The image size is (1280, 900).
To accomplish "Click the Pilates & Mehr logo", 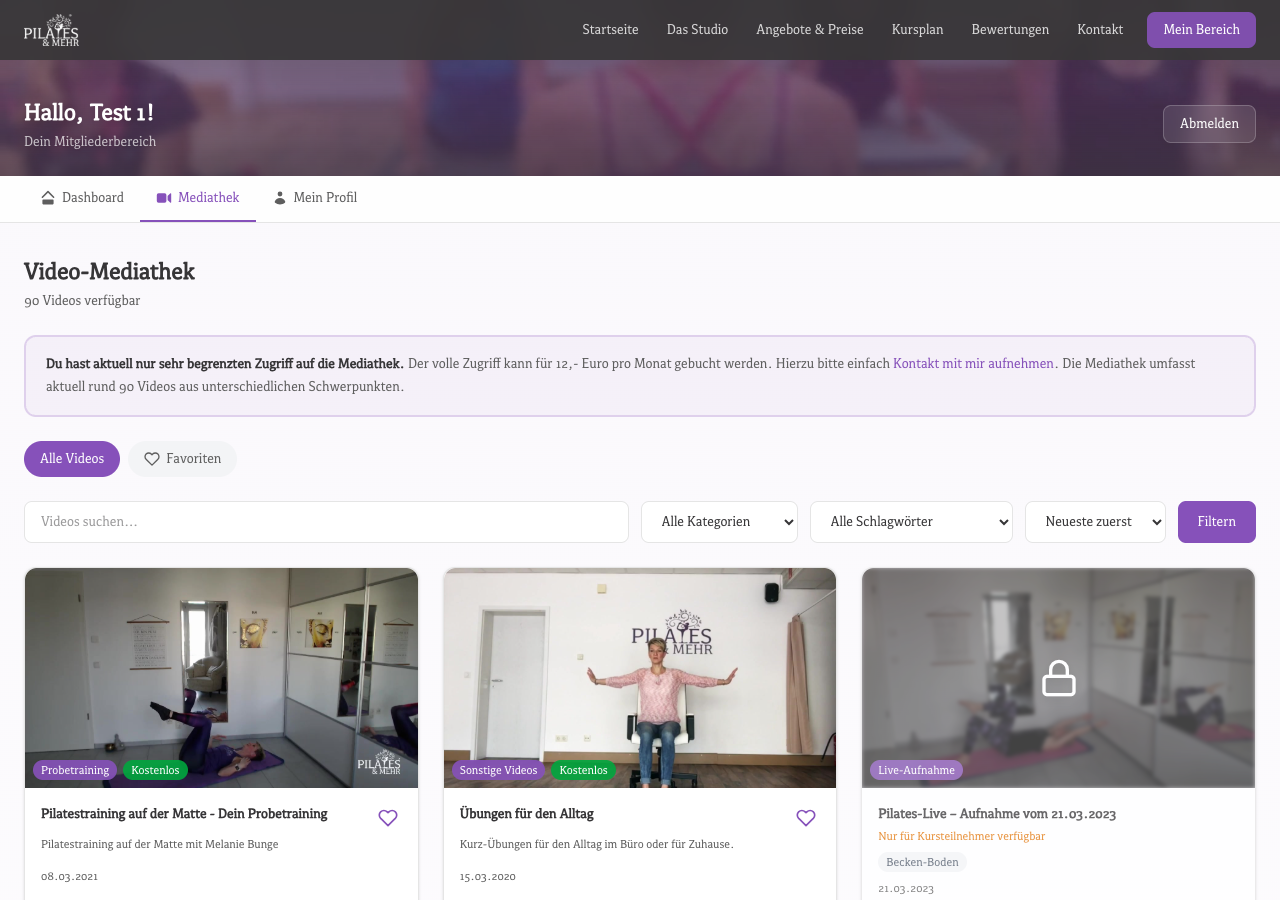I will point(51,30).
